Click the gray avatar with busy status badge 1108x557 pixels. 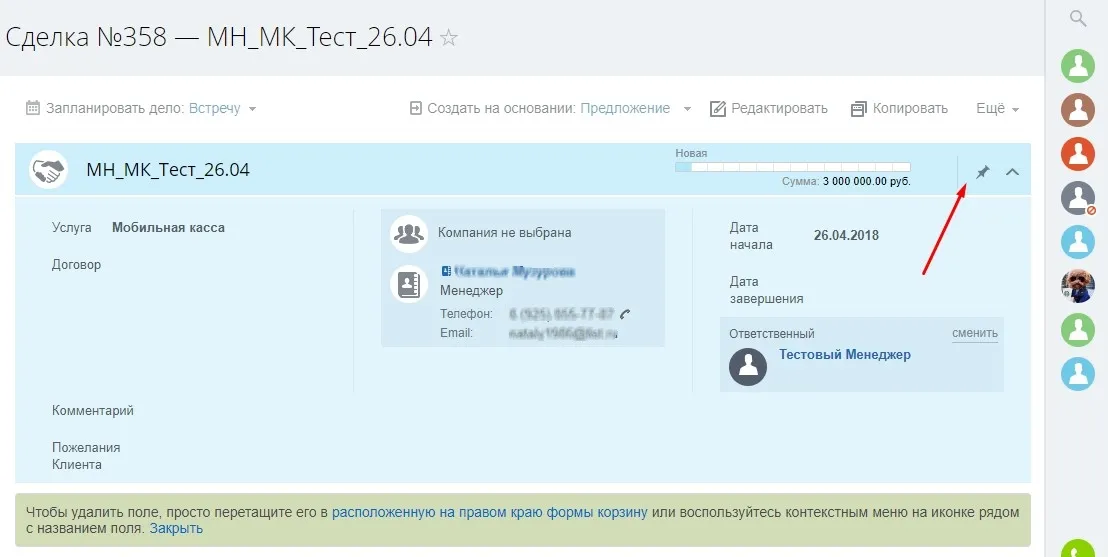tap(1077, 198)
